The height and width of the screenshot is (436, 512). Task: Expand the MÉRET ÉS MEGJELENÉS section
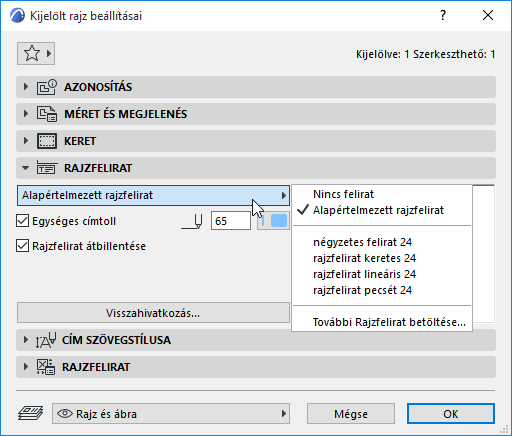coord(26,114)
